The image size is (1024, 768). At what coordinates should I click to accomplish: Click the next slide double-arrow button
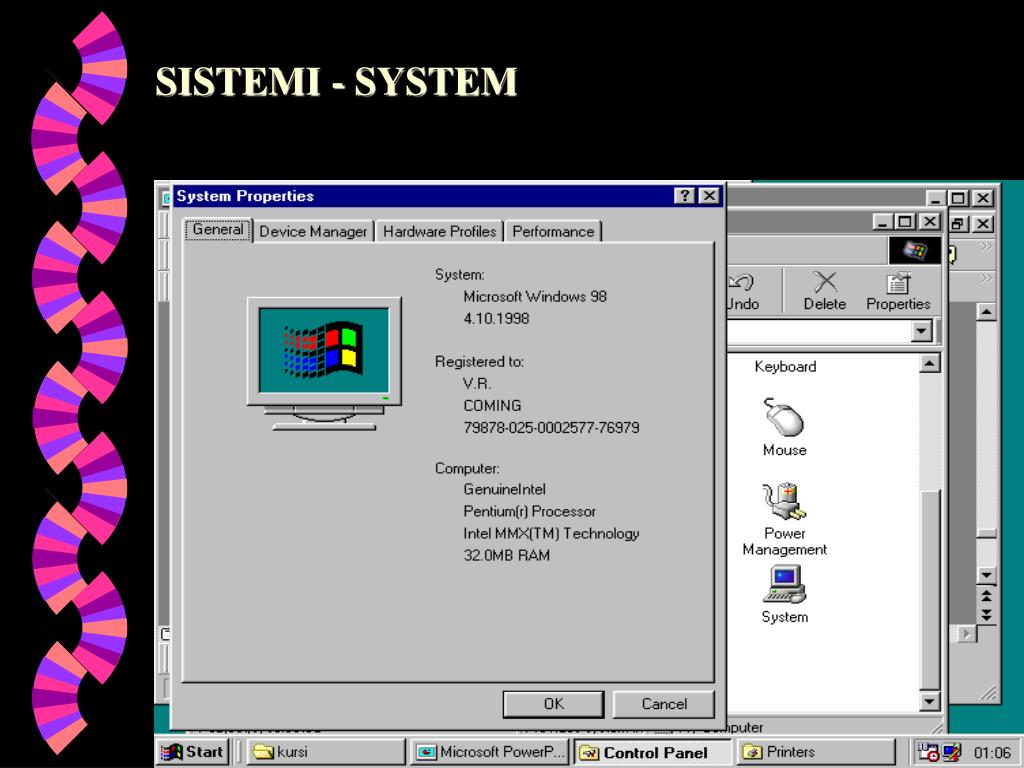click(986, 615)
